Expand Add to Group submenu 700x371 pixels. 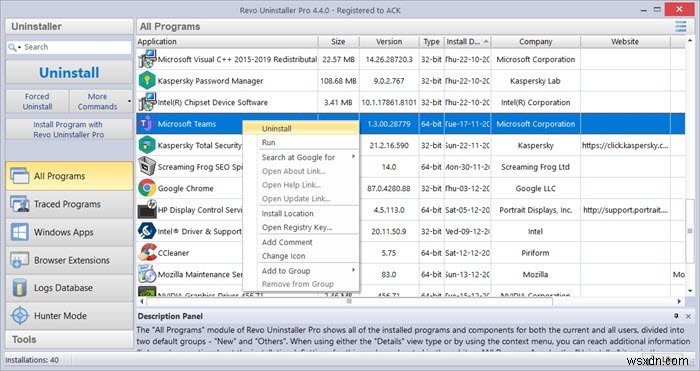click(353, 270)
